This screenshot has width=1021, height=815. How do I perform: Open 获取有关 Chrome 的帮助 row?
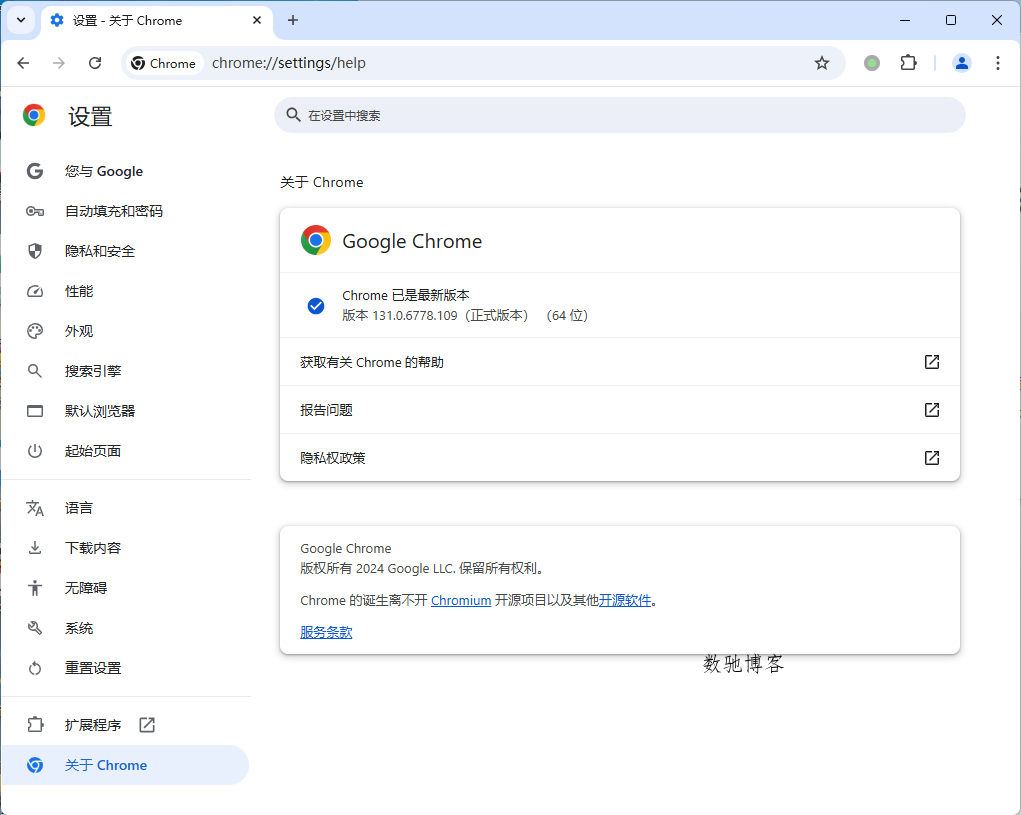pyautogui.click(x=619, y=362)
